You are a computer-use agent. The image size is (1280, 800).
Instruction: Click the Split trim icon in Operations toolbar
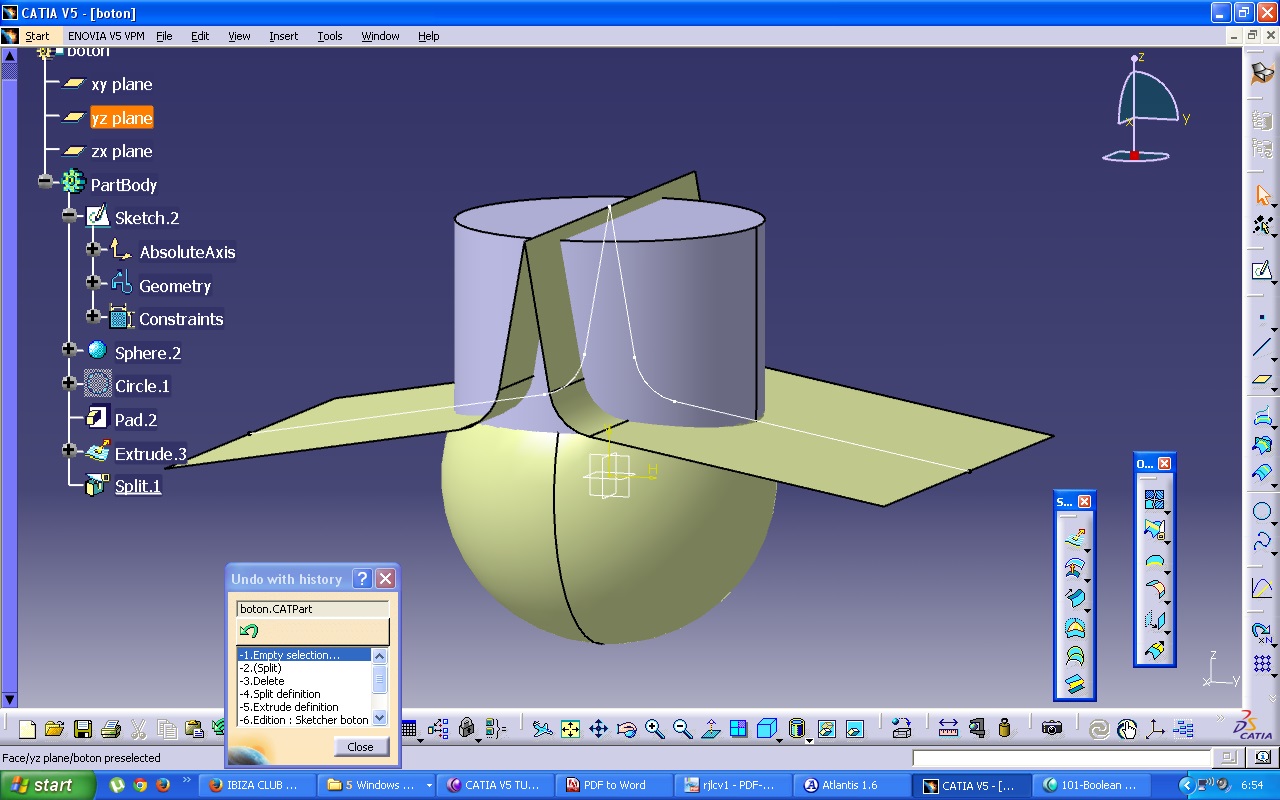coord(1154,529)
